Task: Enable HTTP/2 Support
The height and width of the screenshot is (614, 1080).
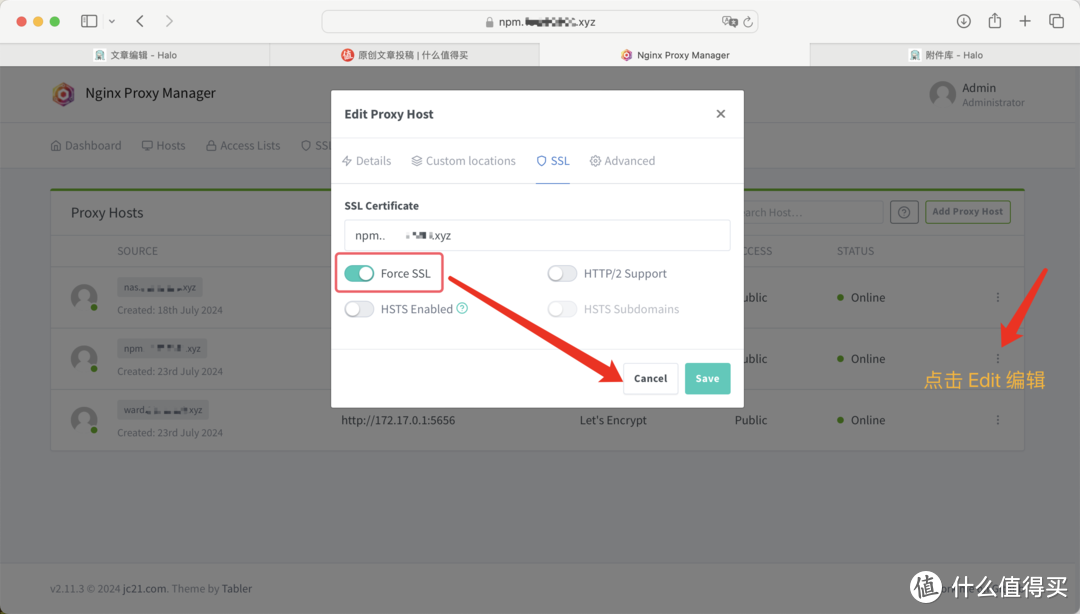Action: click(x=562, y=272)
